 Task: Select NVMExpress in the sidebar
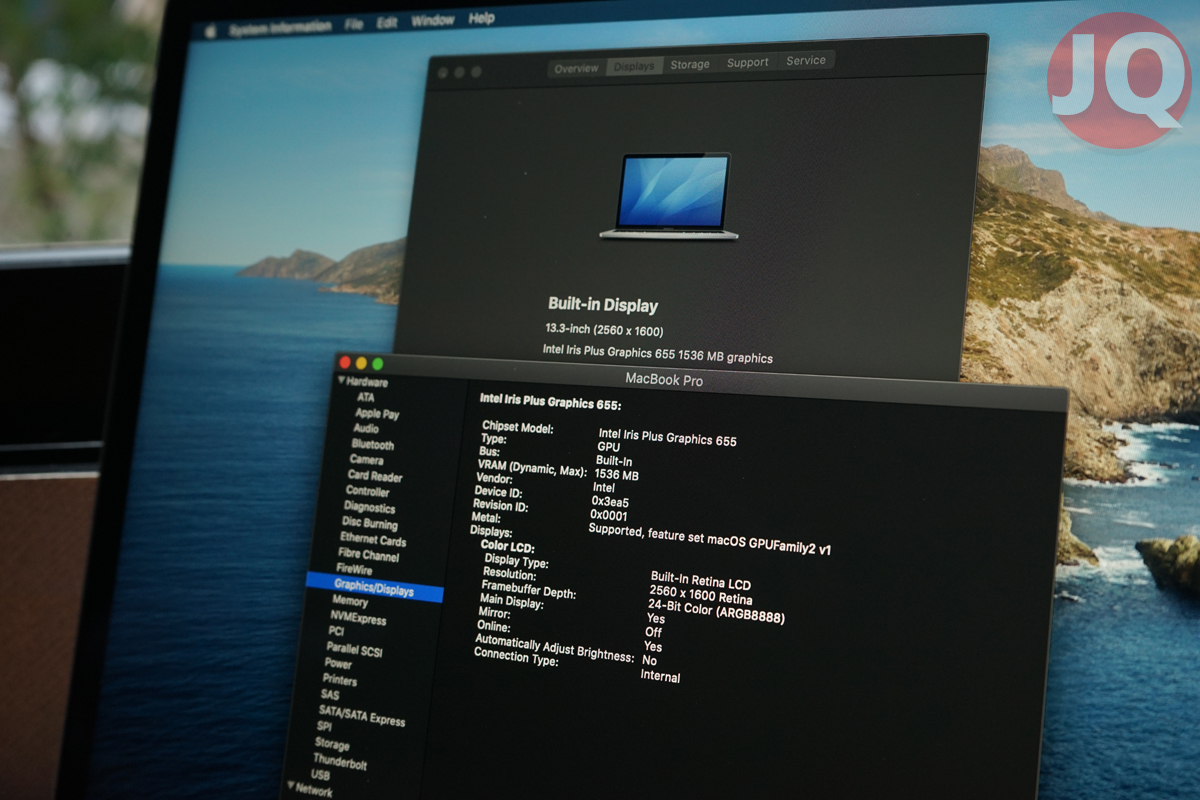(x=358, y=618)
